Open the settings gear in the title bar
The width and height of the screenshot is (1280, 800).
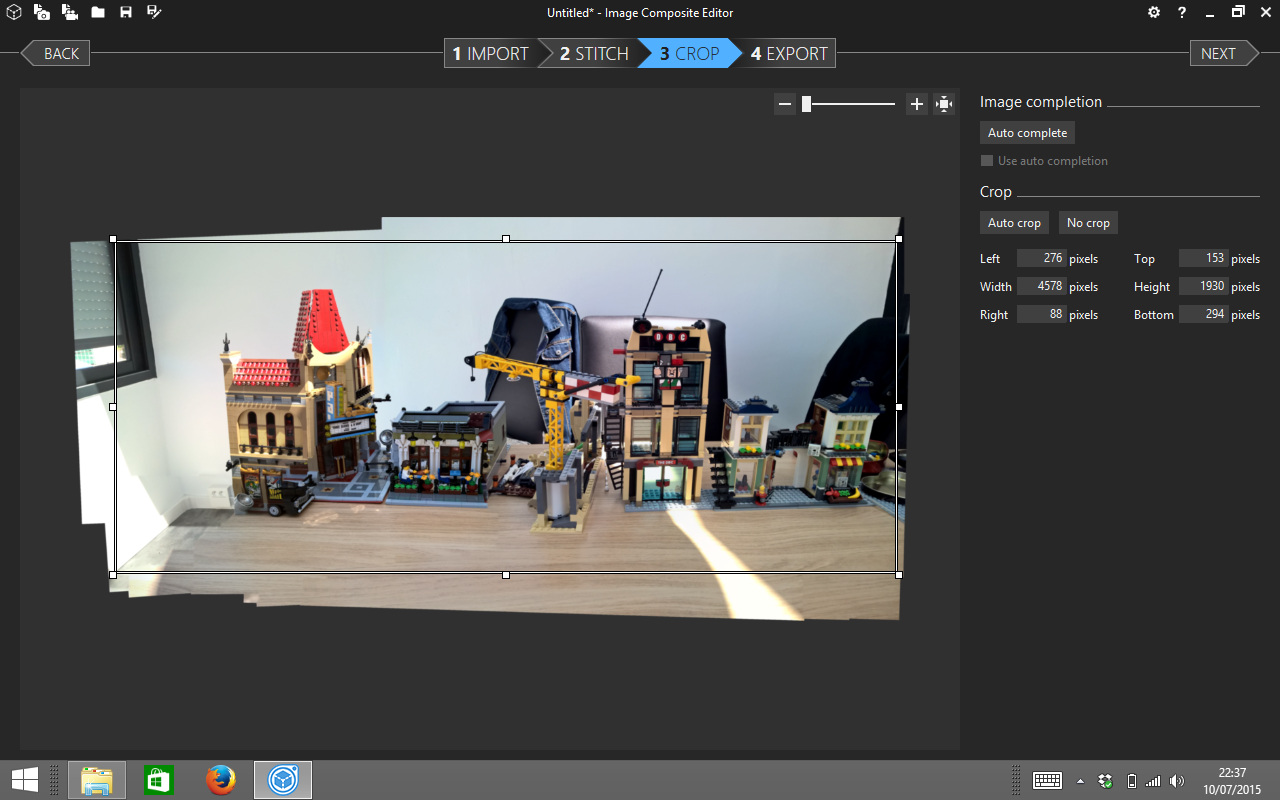1154,13
